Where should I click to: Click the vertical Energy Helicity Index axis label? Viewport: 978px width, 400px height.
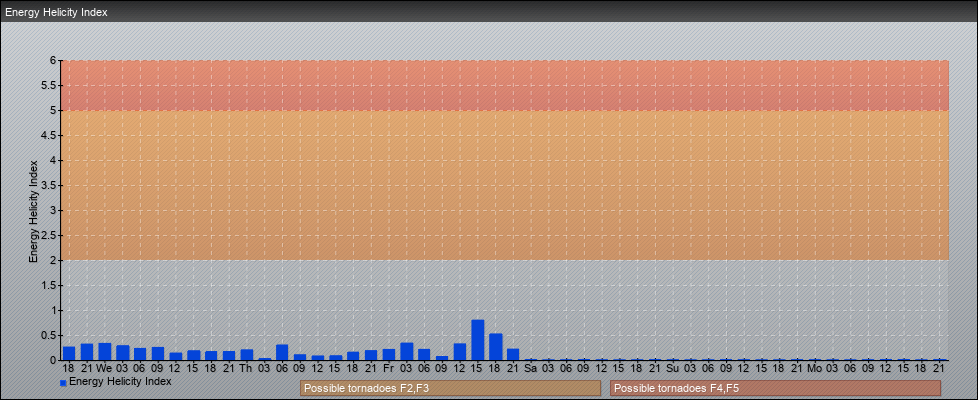click(x=33, y=210)
